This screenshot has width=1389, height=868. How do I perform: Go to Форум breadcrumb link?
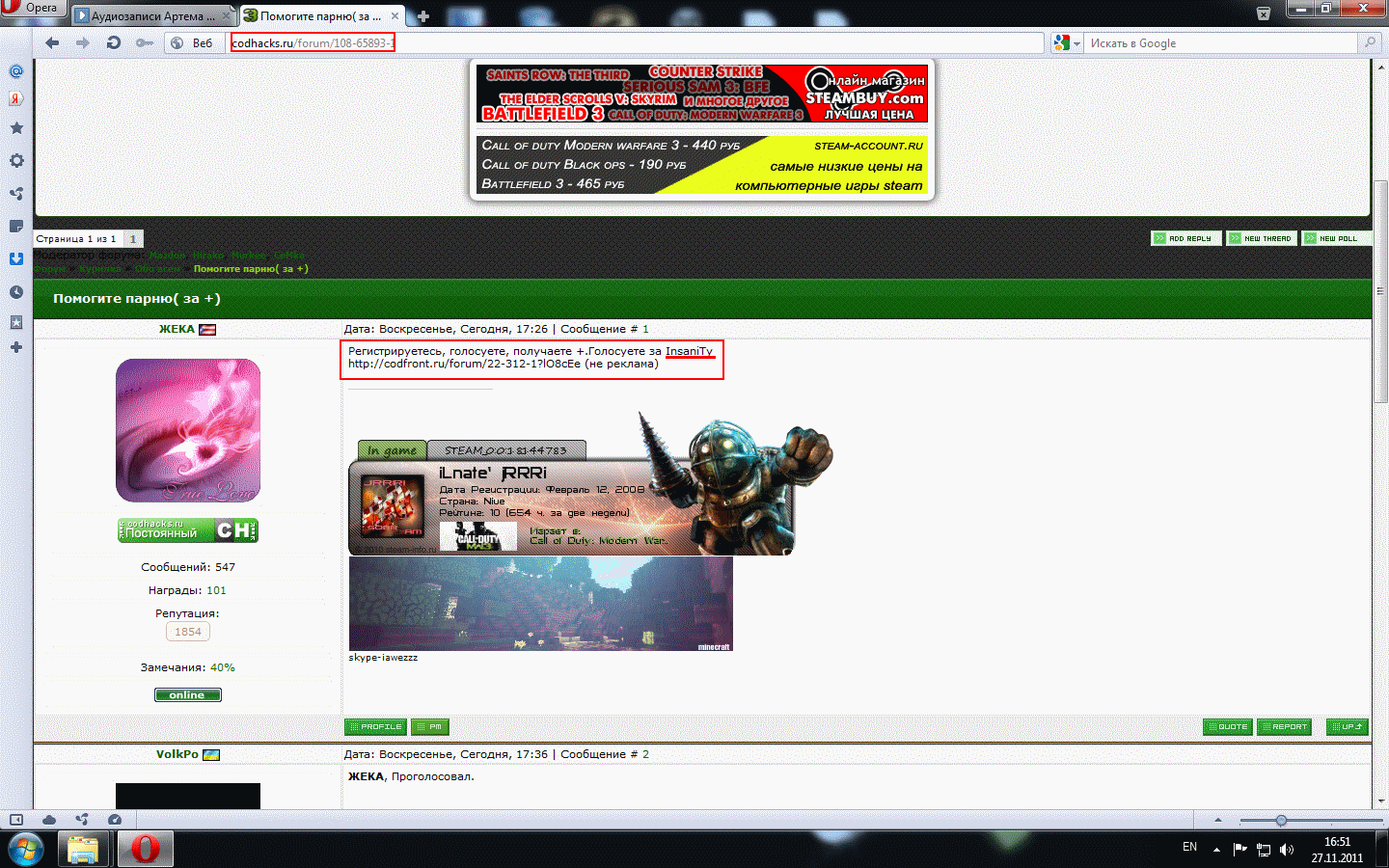click(x=50, y=269)
